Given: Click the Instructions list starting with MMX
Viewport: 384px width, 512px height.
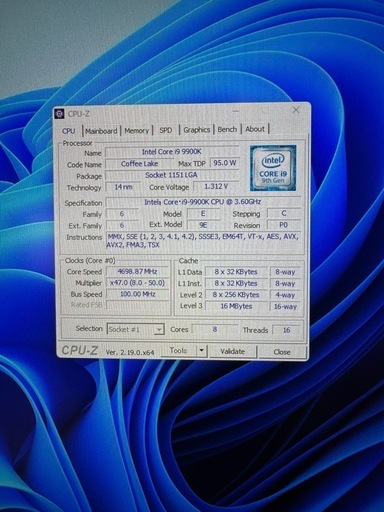Looking at the screenshot, I should tap(203, 241).
